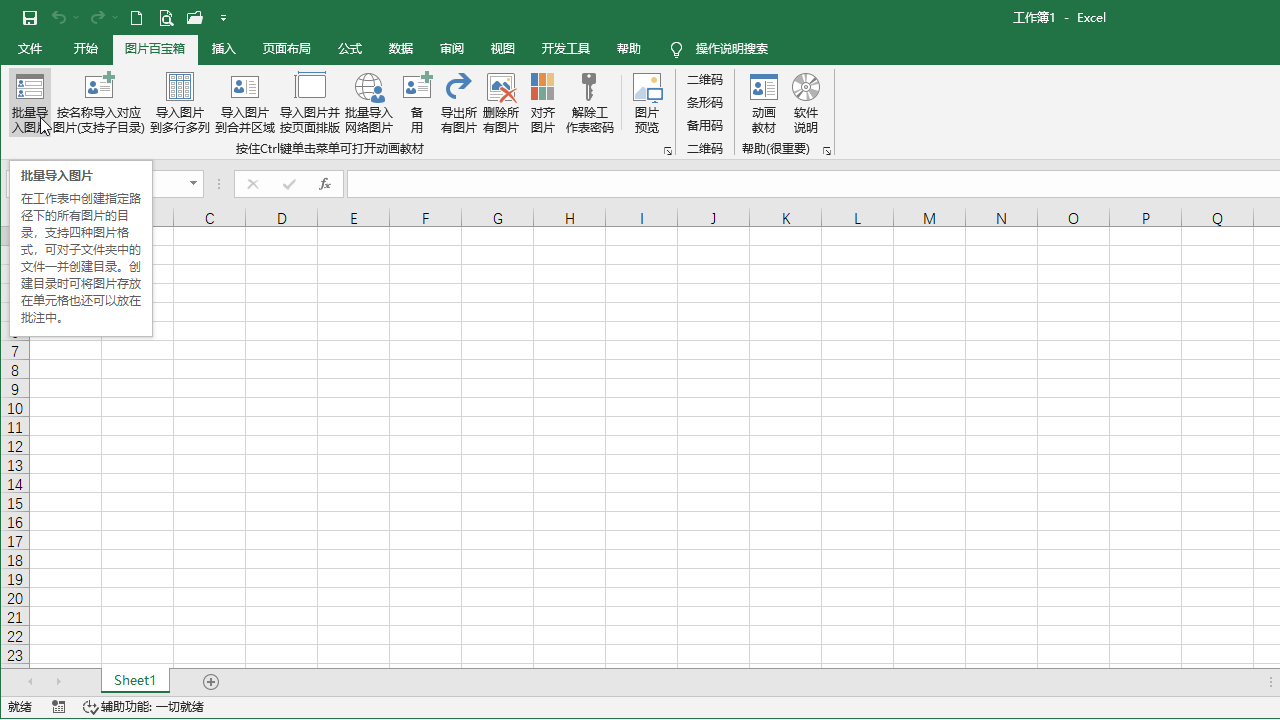The width and height of the screenshot is (1280, 720).
Task: Click the 条形码 button
Action: tap(704, 103)
